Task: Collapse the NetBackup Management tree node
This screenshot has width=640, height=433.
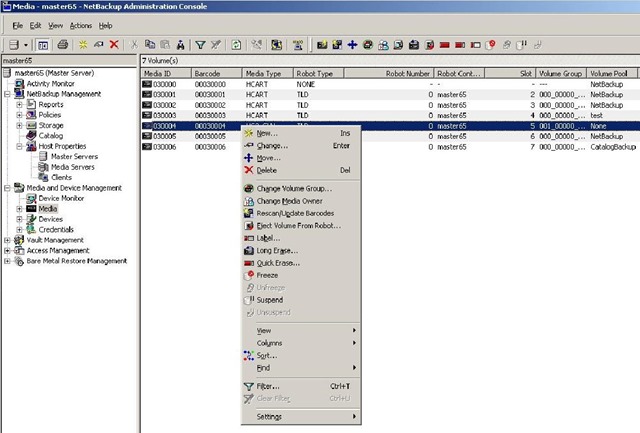Action: pyautogui.click(x=7, y=94)
